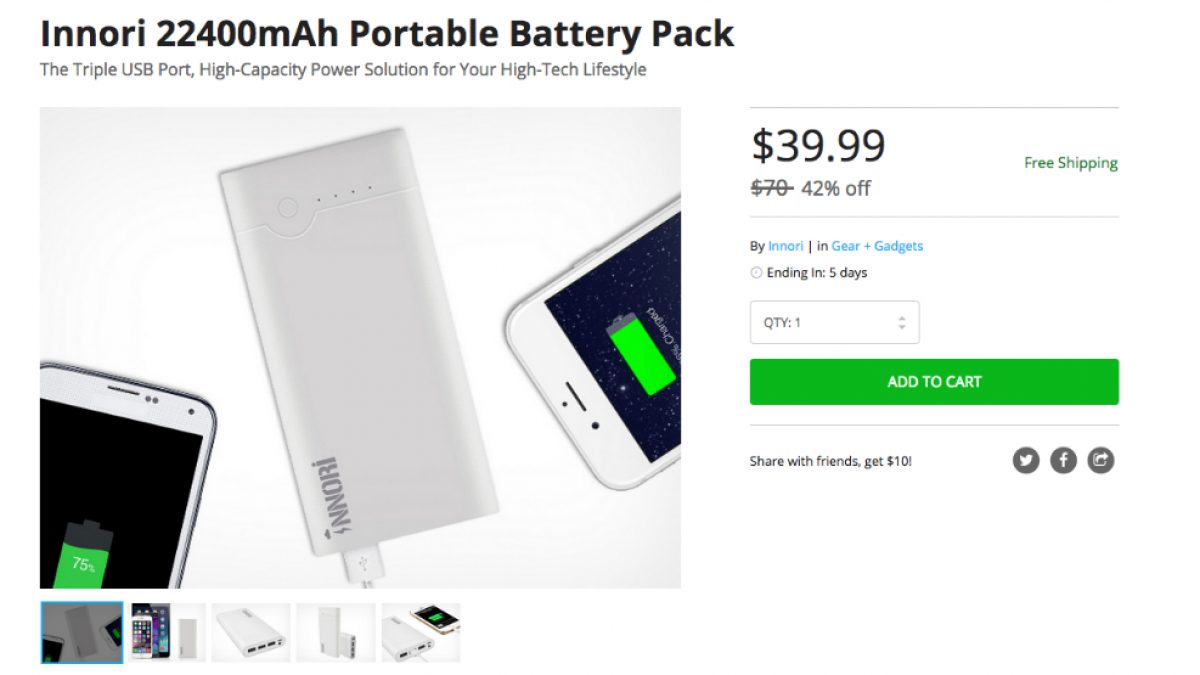Open the Gear + Gadgets category link
The image size is (1200, 675).
click(877, 246)
